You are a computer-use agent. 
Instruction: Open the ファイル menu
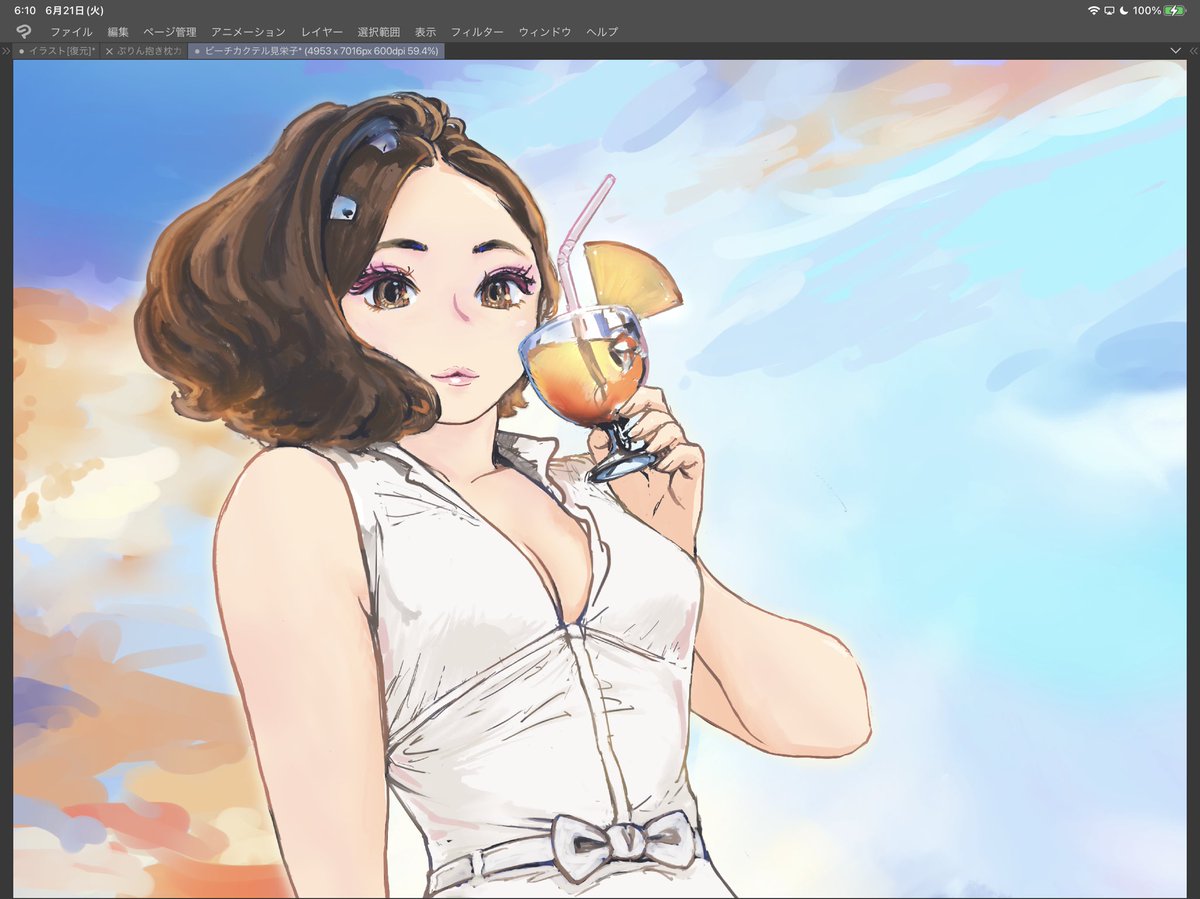71,32
